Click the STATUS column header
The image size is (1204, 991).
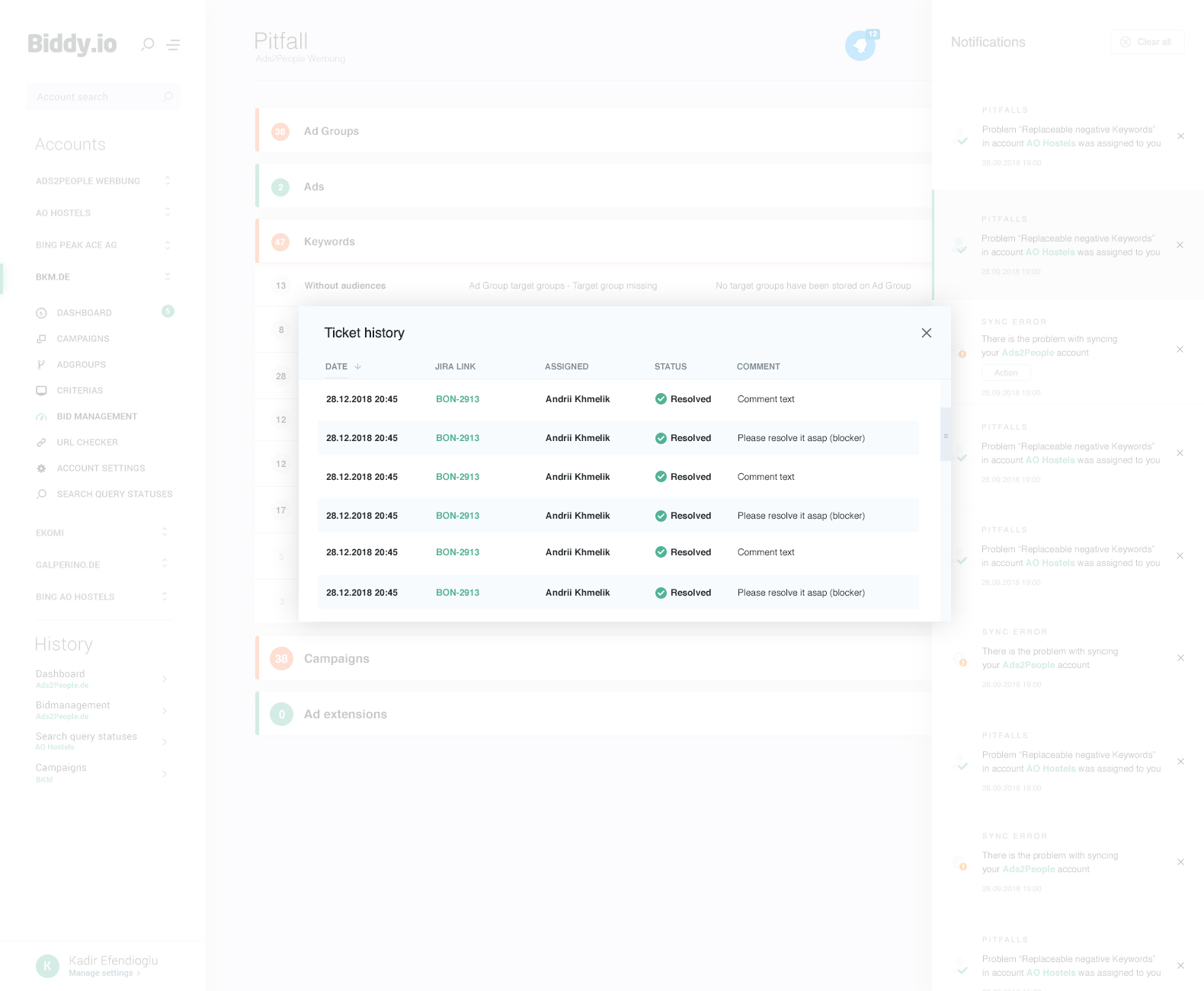tap(671, 366)
